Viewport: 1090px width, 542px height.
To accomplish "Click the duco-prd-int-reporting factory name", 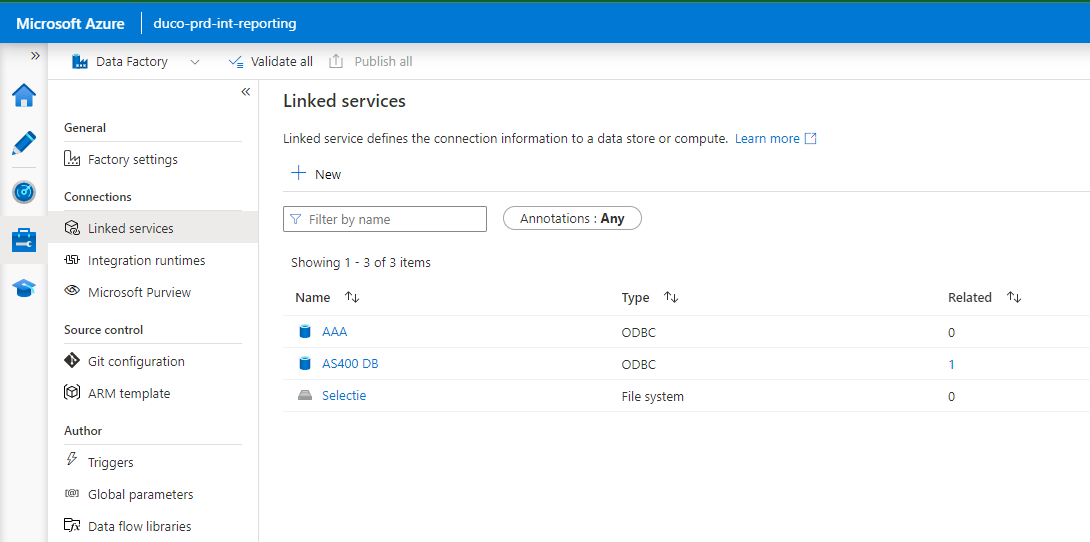I will coord(225,24).
